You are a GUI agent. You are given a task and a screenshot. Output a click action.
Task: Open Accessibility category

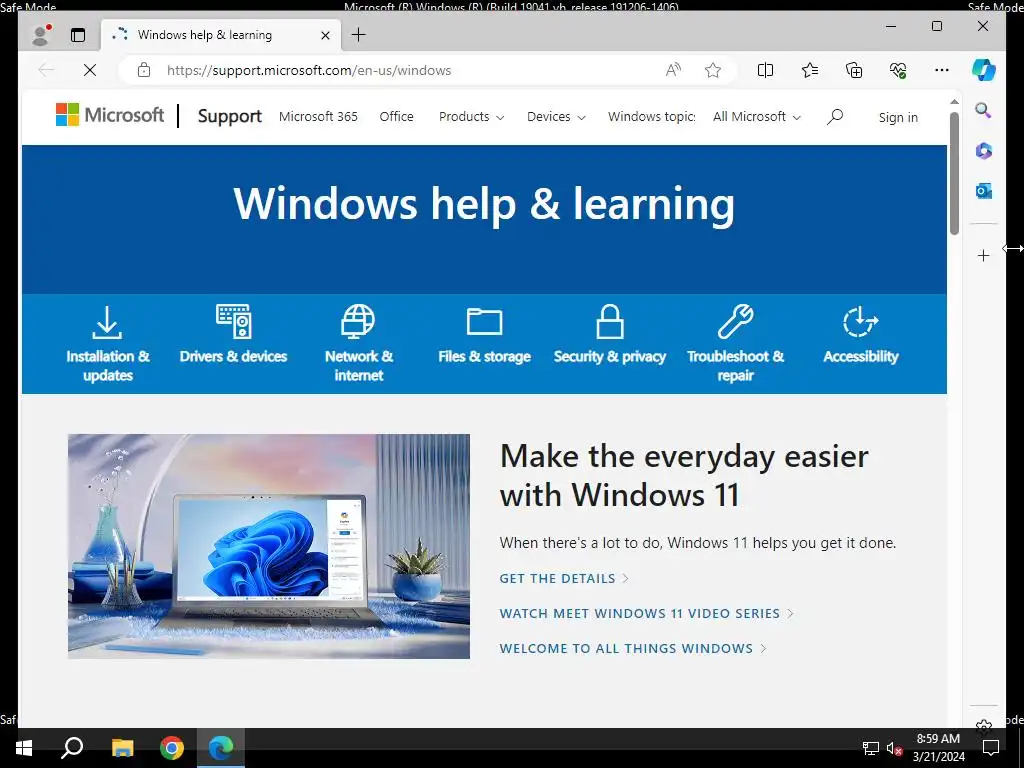point(861,334)
